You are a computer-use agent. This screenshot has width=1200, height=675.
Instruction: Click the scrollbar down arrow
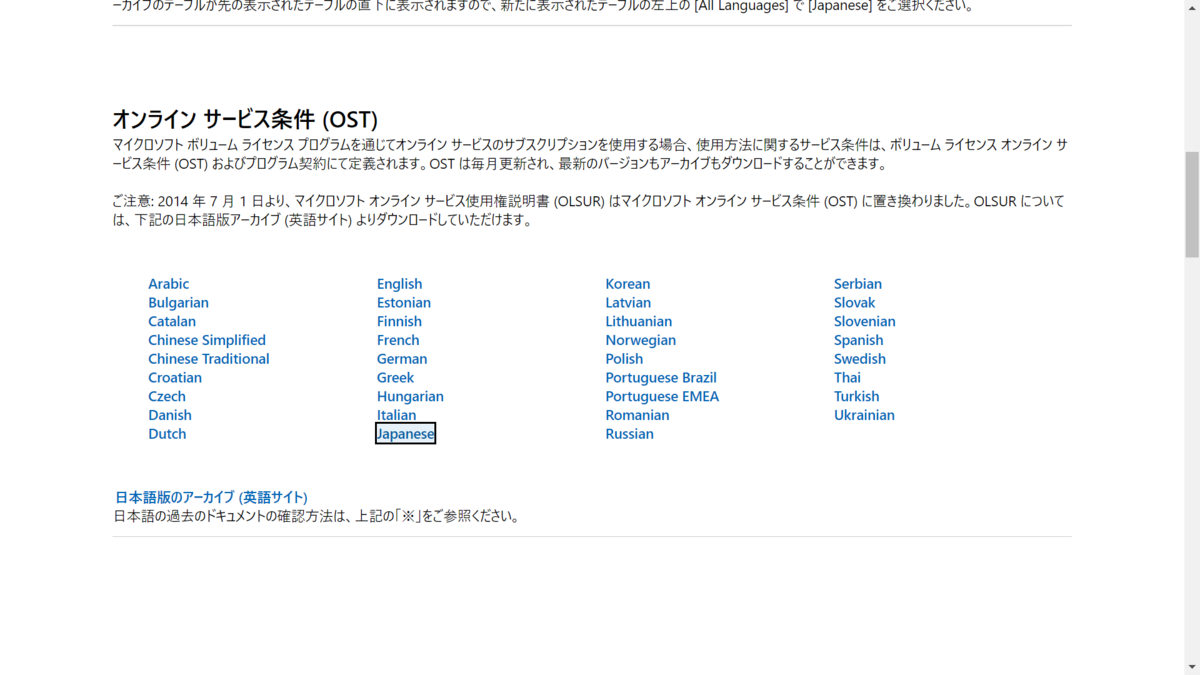pos(1191,667)
